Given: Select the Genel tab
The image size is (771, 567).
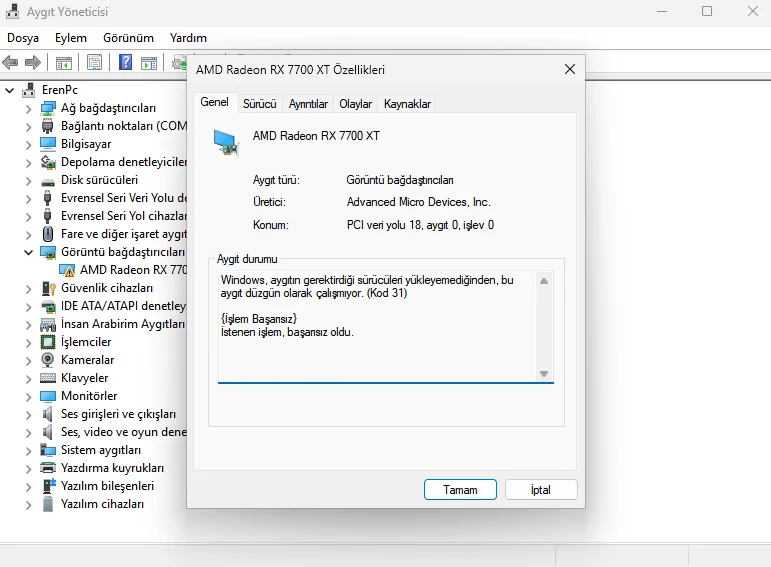Looking at the screenshot, I should point(214,102).
